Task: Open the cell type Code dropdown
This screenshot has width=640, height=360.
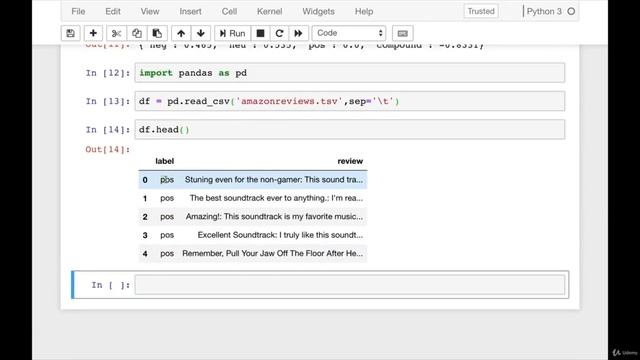Action: (x=349, y=33)
